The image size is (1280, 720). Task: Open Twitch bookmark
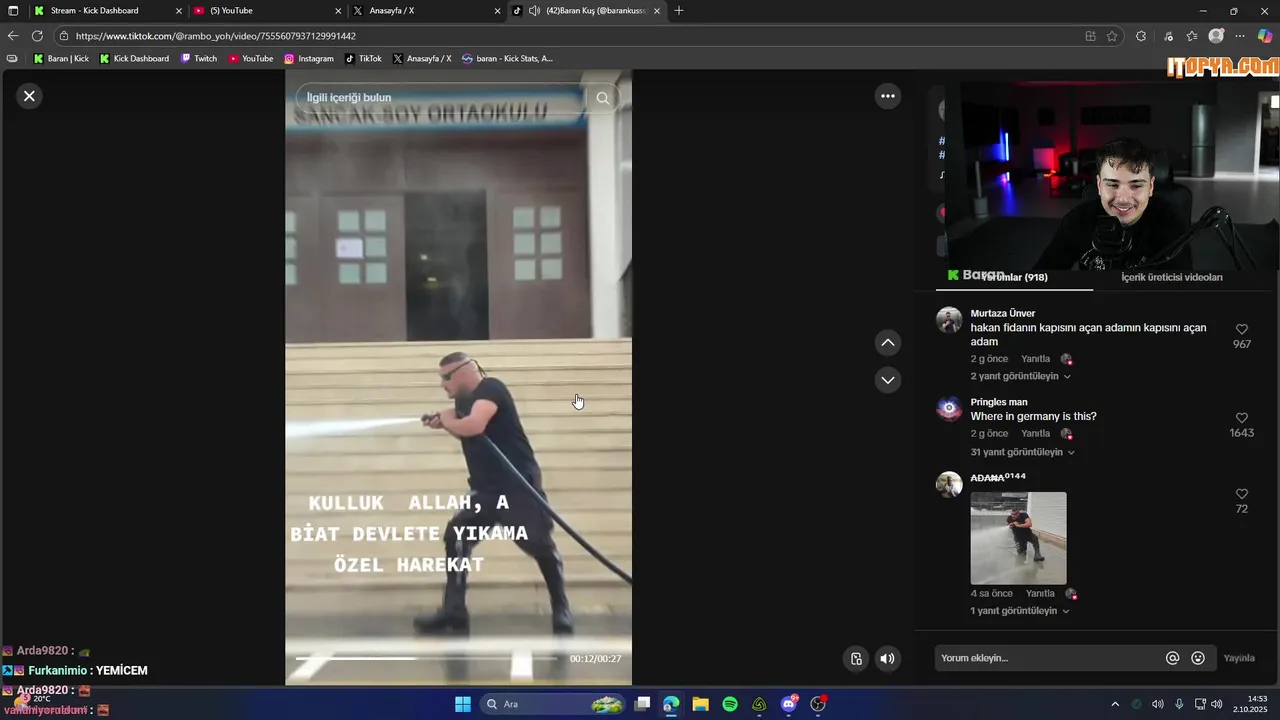click(x=198, y=58)
